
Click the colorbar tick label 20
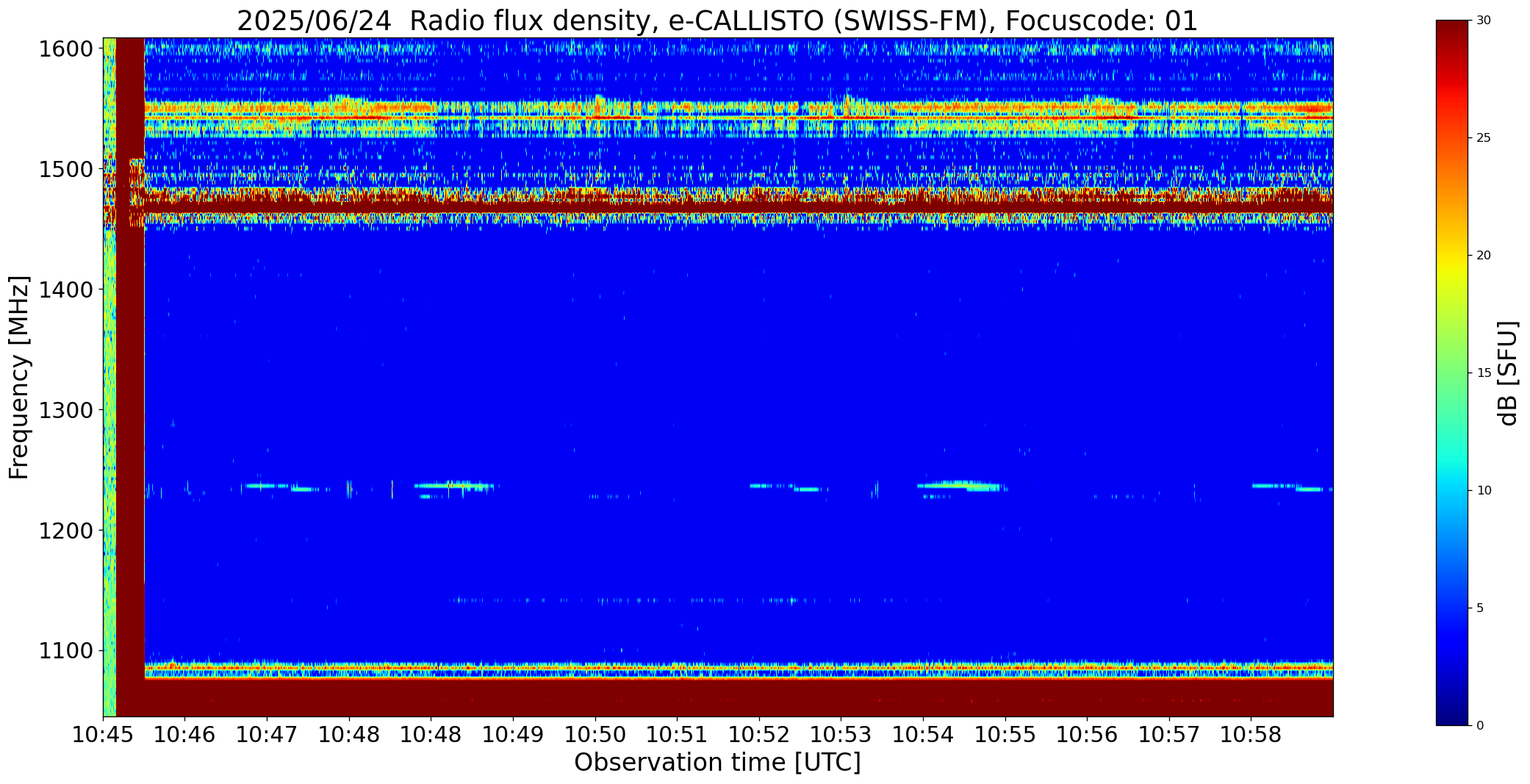pos(1484,256)
